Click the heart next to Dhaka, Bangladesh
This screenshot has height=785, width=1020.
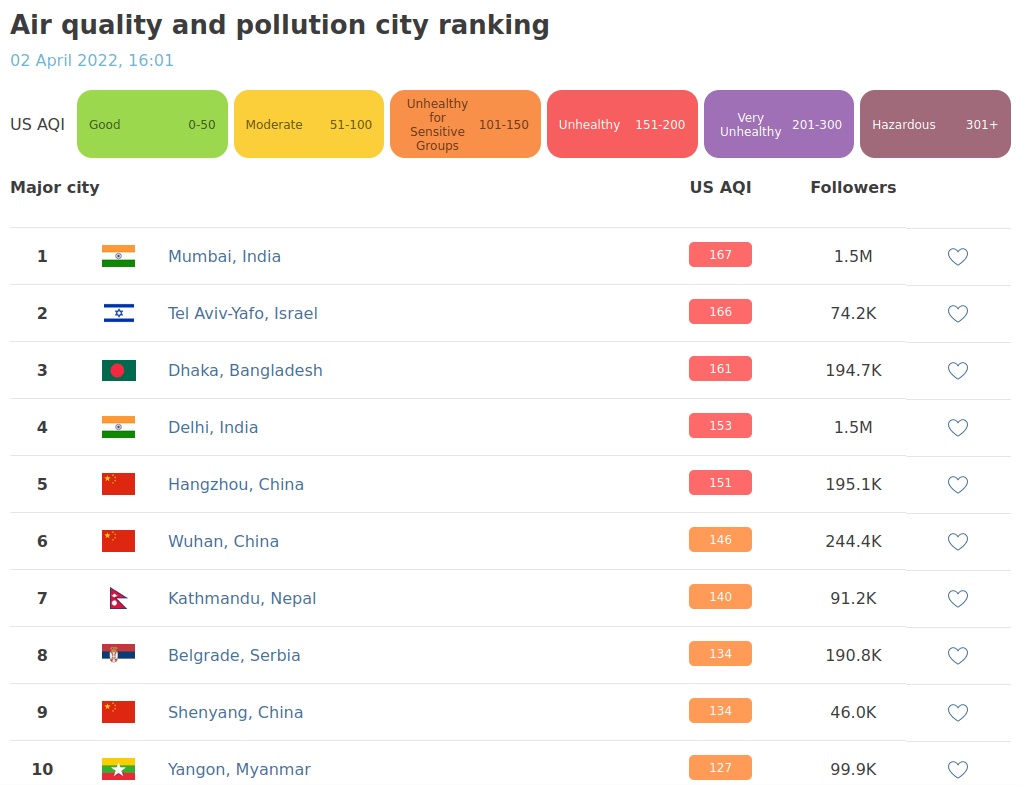coord(957,371)
